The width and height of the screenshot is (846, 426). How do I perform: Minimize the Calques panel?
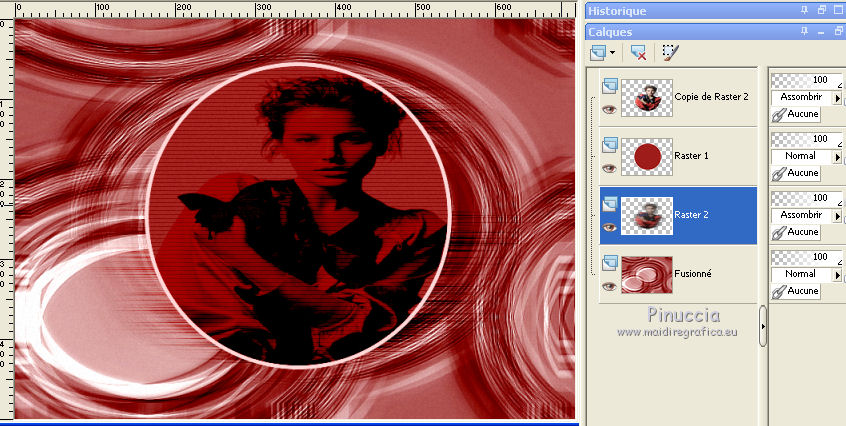click(822, 32)
